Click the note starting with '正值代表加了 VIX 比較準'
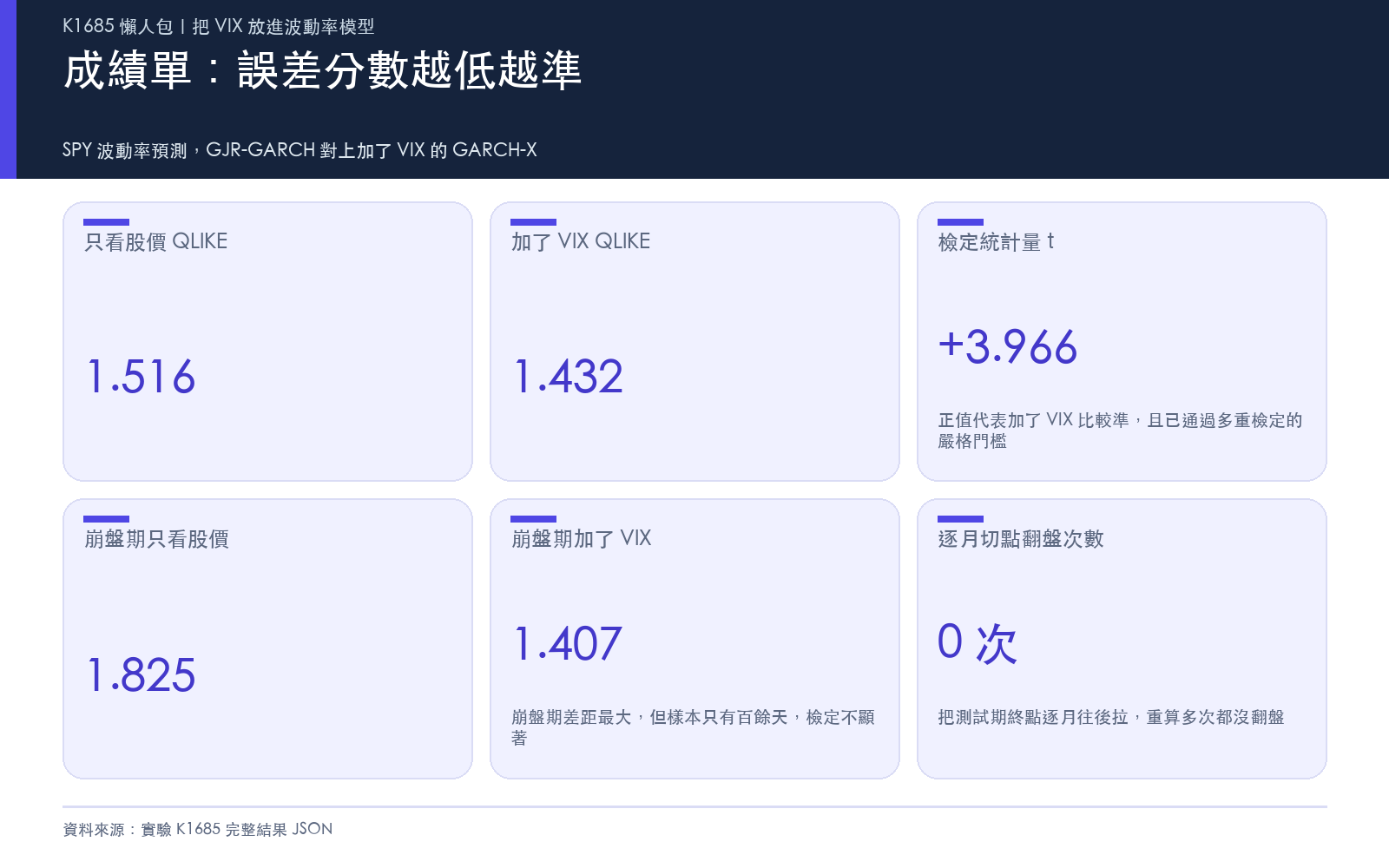The image size is (1389, 868). [1120, 431]
